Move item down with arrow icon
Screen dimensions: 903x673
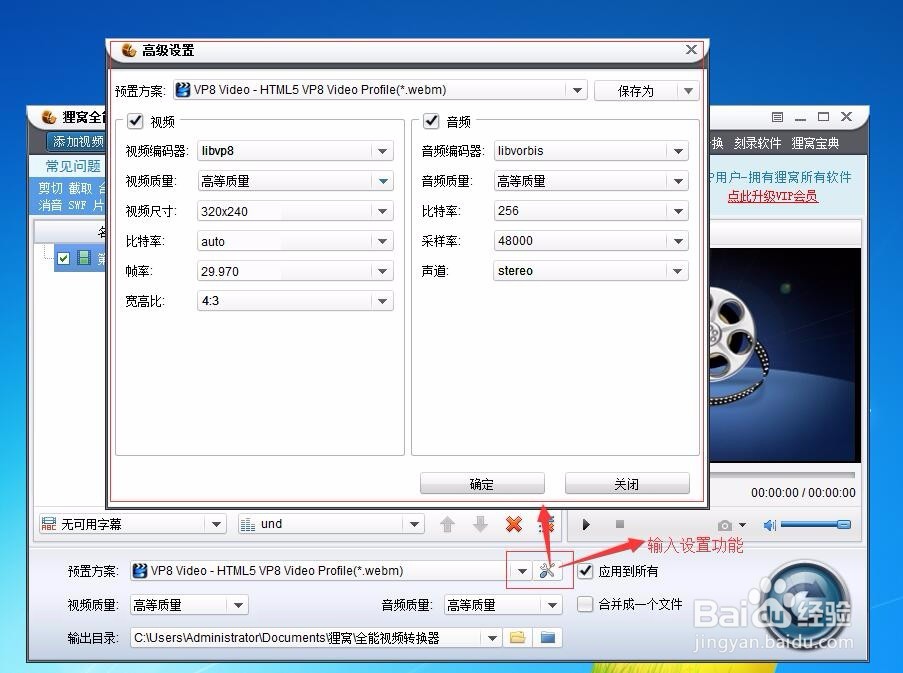coord(480,524)
